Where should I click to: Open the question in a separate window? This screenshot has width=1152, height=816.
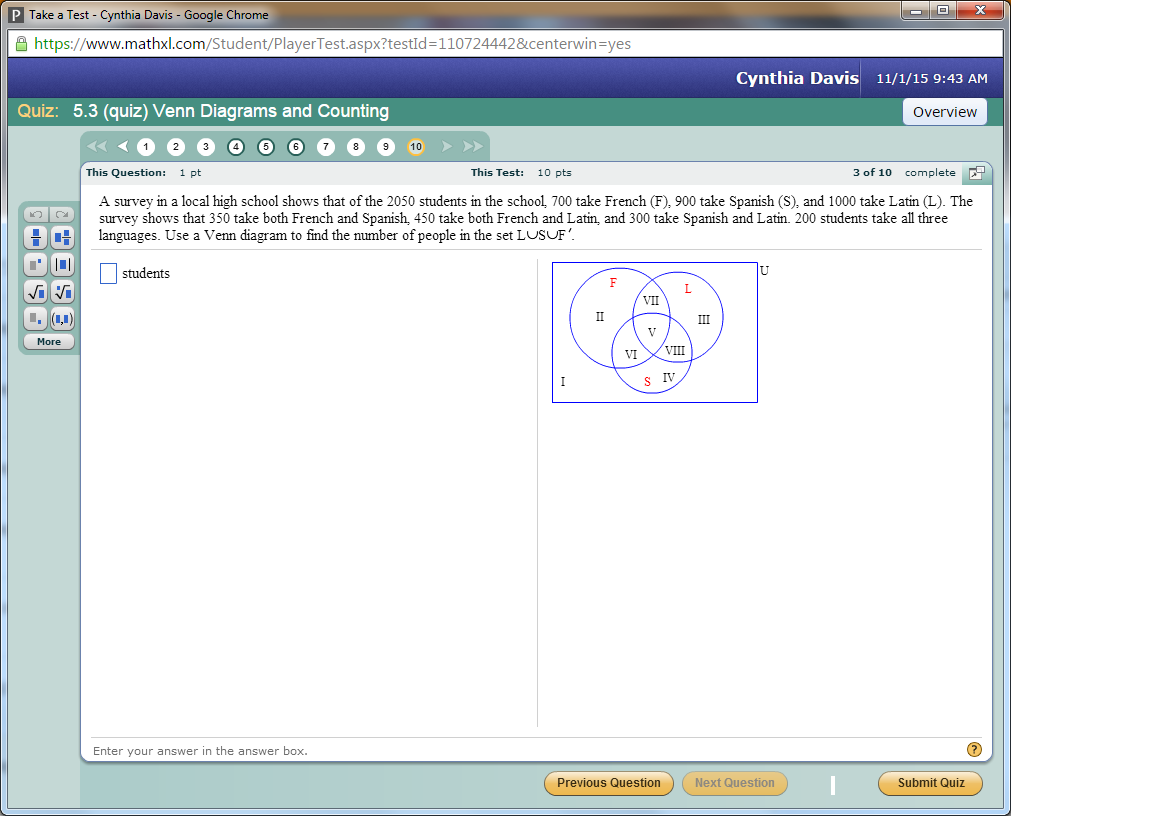976,172
